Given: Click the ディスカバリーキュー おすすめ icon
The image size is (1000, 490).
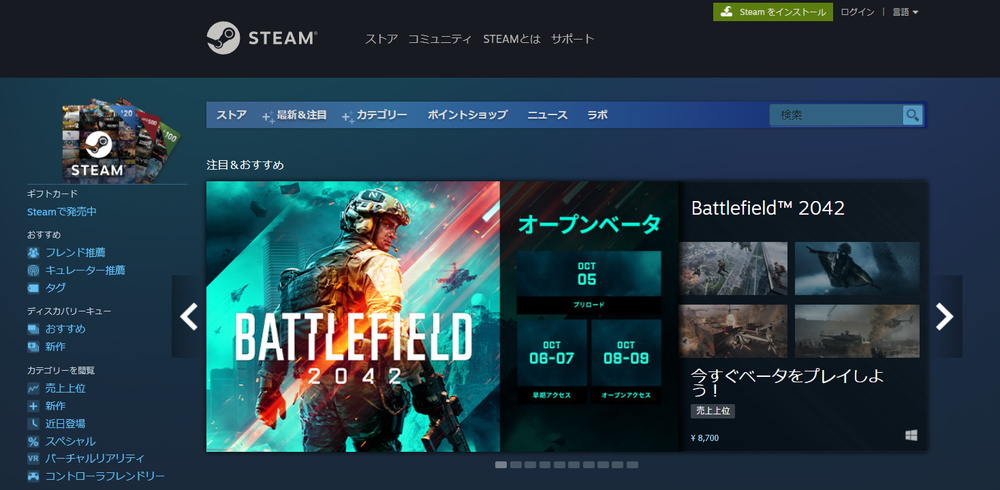Looking at the screenshot, I should point(33,329).
